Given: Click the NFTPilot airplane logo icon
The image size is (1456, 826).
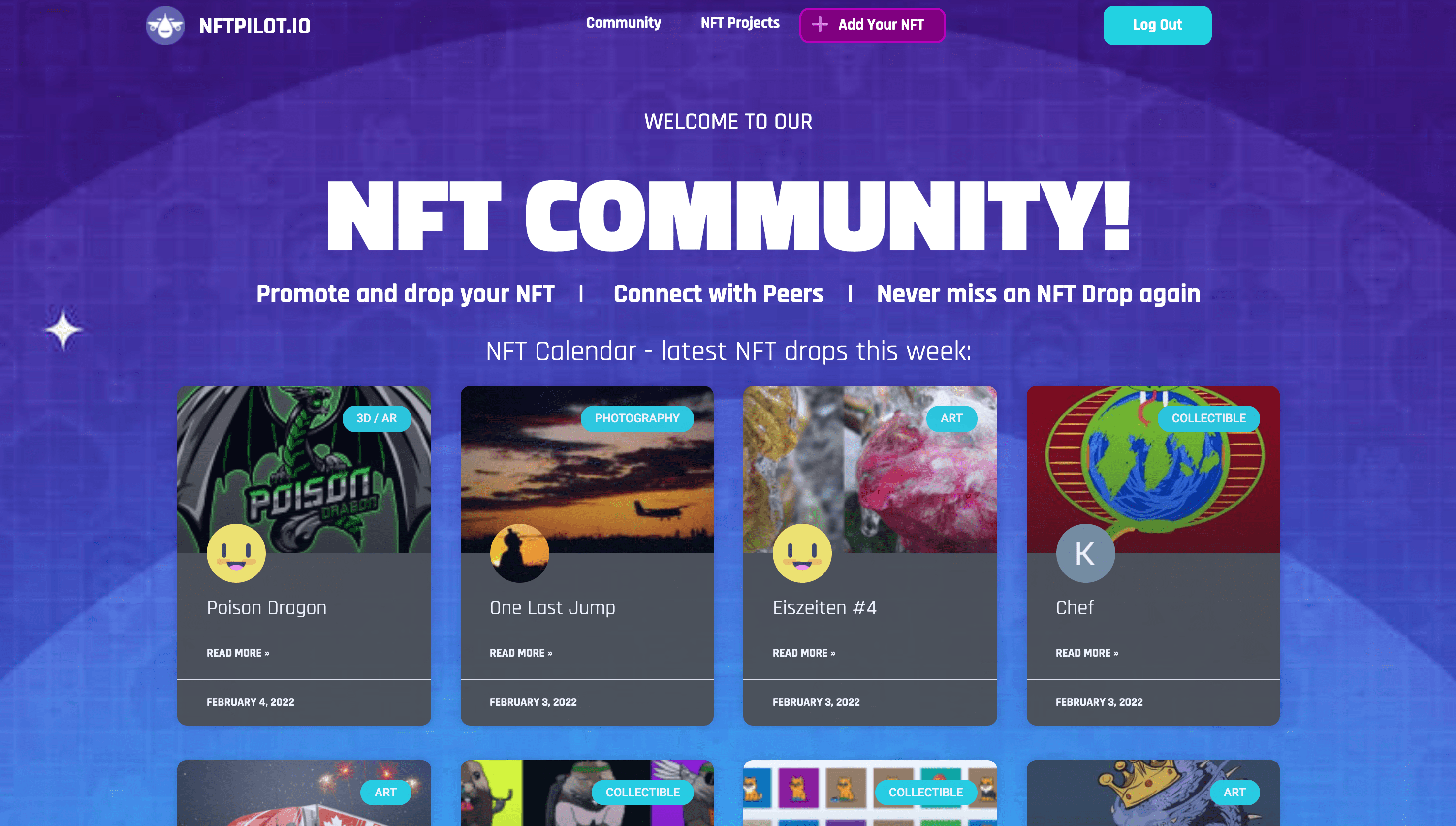Looking at the screenshot, I should [165, 26].
